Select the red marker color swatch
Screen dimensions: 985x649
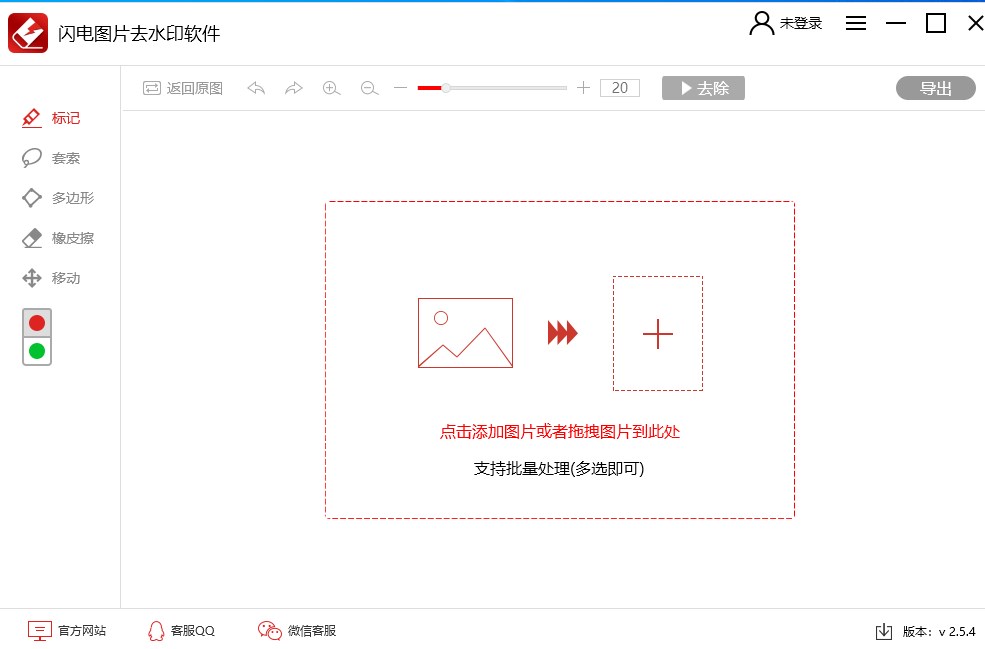[x=36, y=322]
